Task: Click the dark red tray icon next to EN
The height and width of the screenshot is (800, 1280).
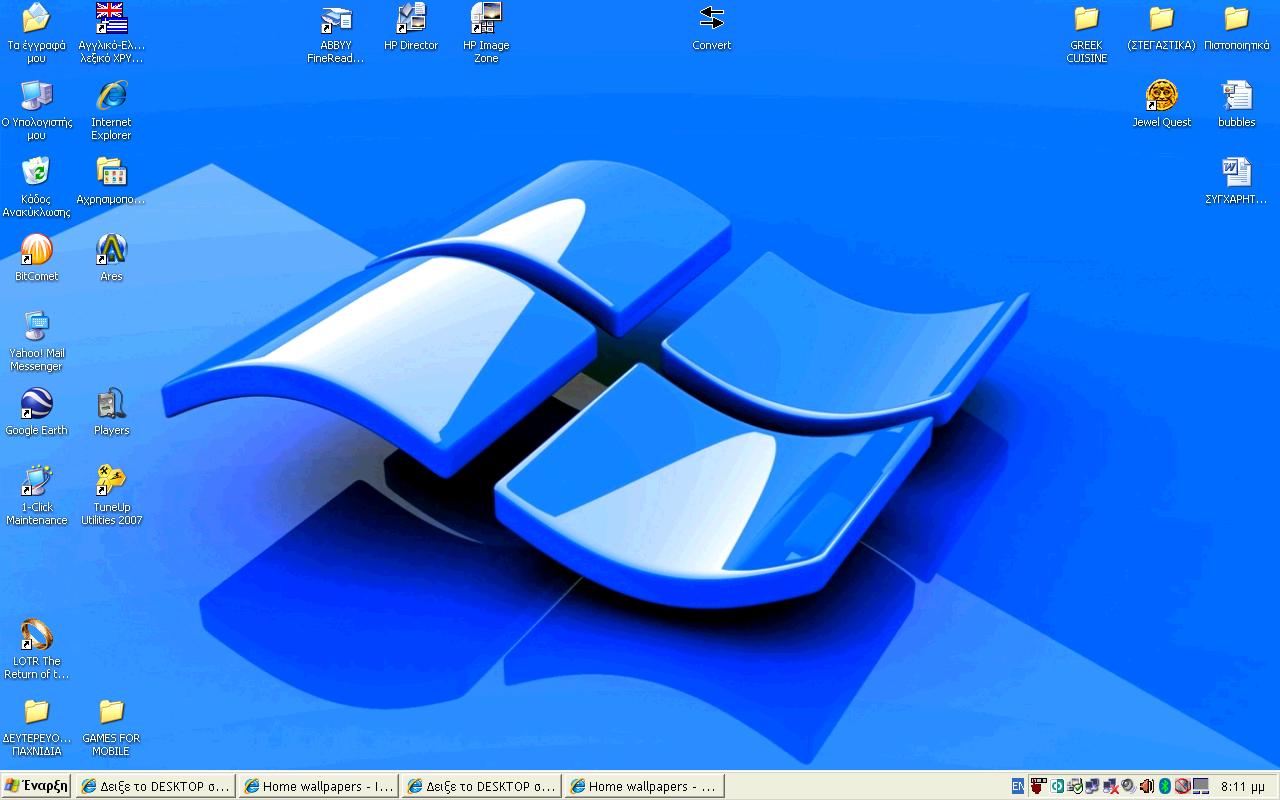Action: coord(1039,786)
